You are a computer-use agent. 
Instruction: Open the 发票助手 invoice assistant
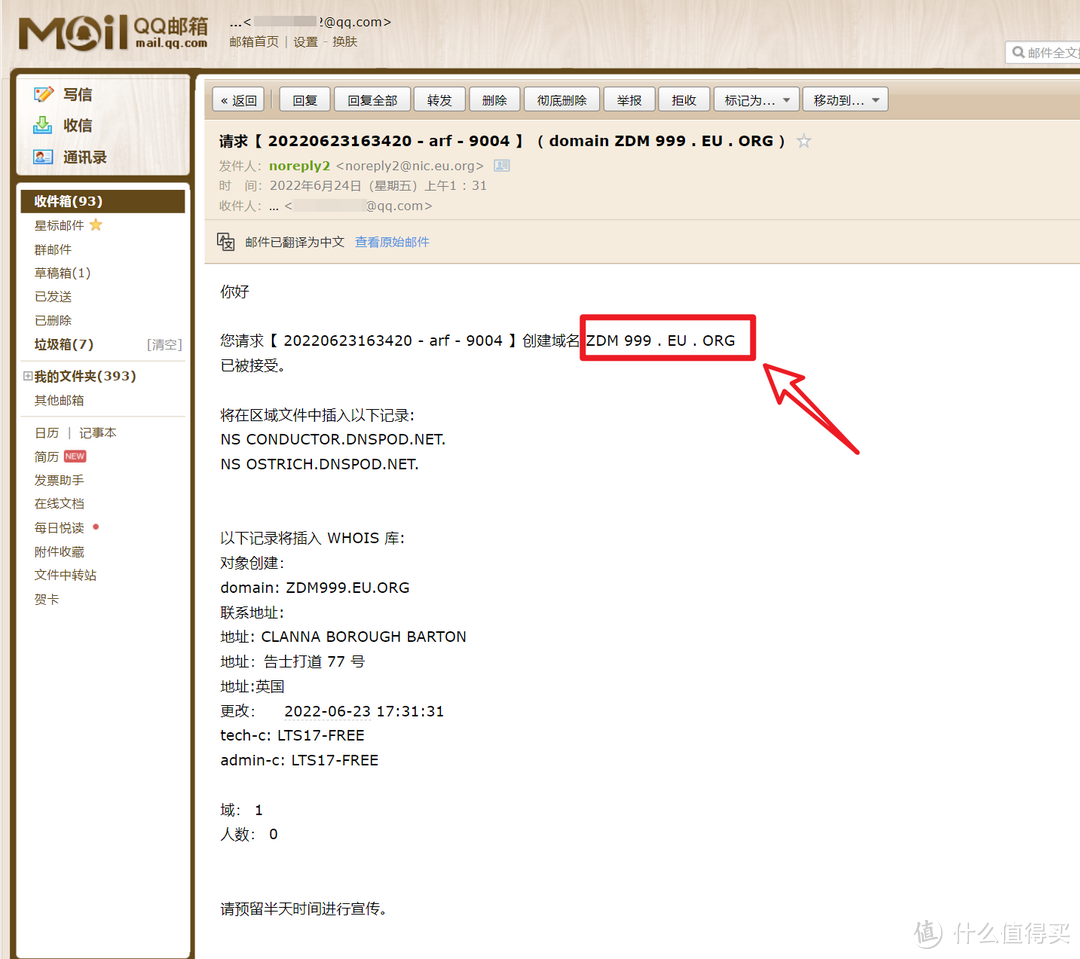pos(59,480)
